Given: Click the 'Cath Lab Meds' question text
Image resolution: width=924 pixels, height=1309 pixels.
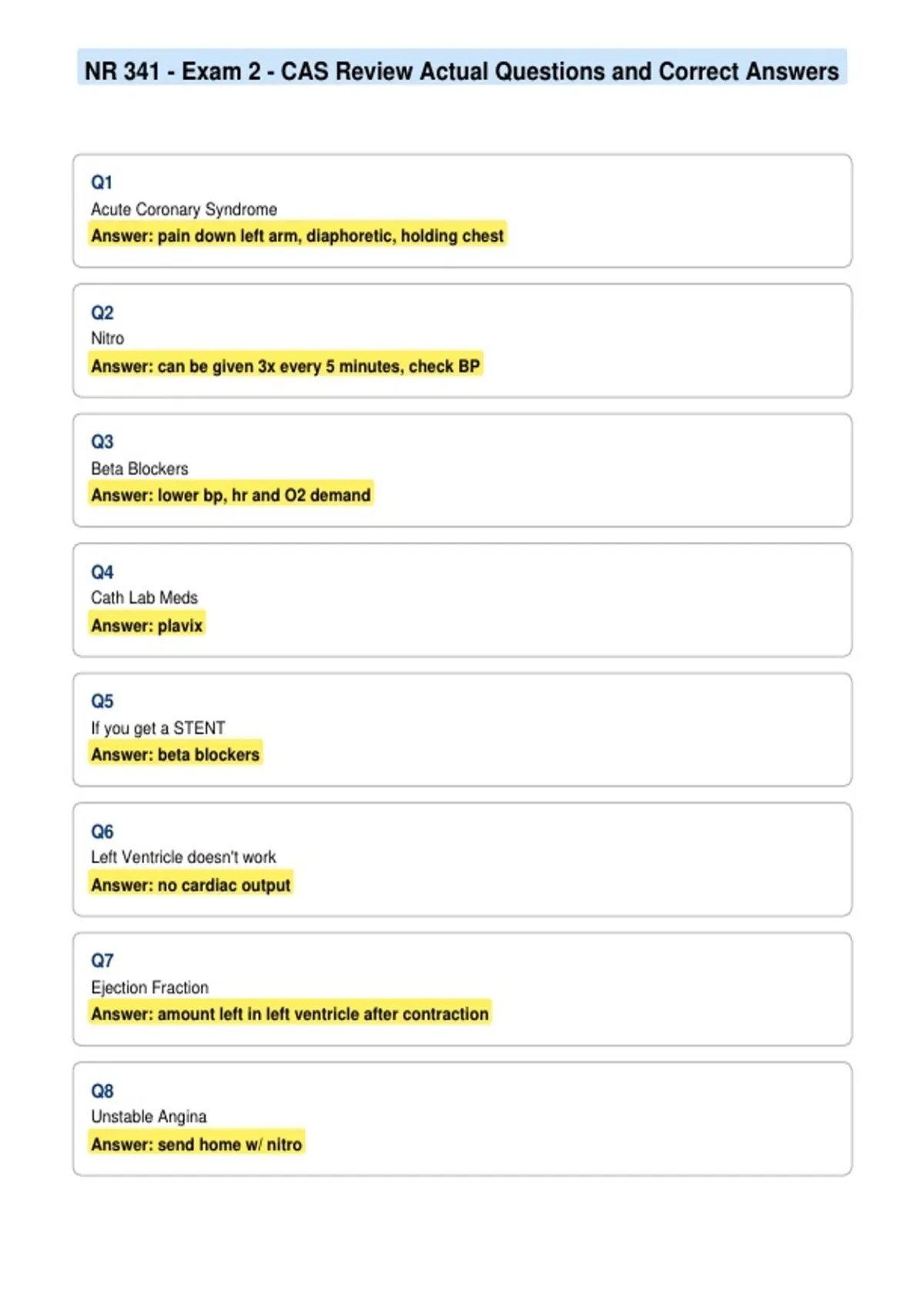Looking at the screenshot, I should (x=144, y=598).
